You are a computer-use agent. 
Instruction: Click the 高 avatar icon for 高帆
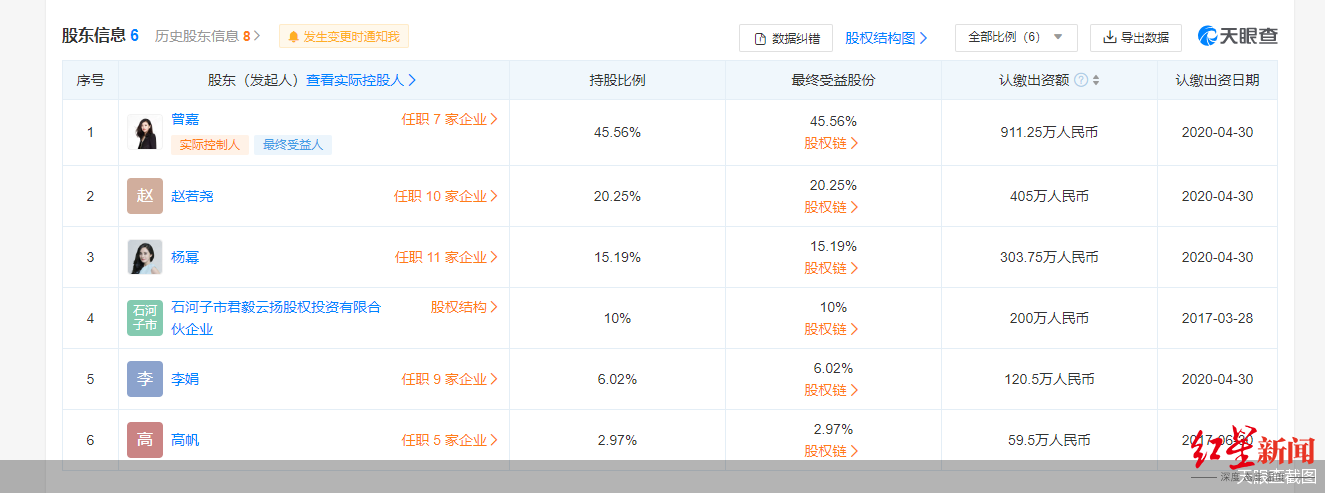pos(144,440)
